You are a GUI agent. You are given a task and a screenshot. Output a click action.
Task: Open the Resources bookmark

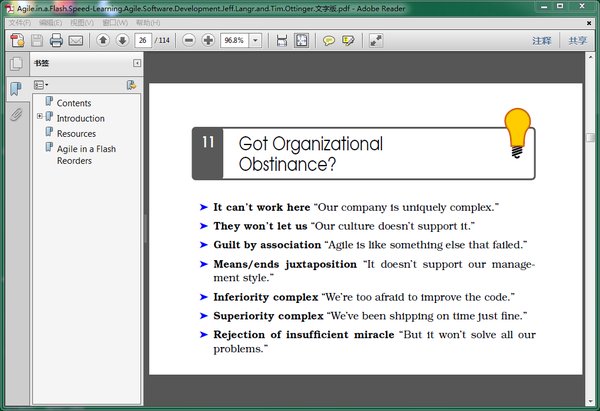click(x=76, y=133)
